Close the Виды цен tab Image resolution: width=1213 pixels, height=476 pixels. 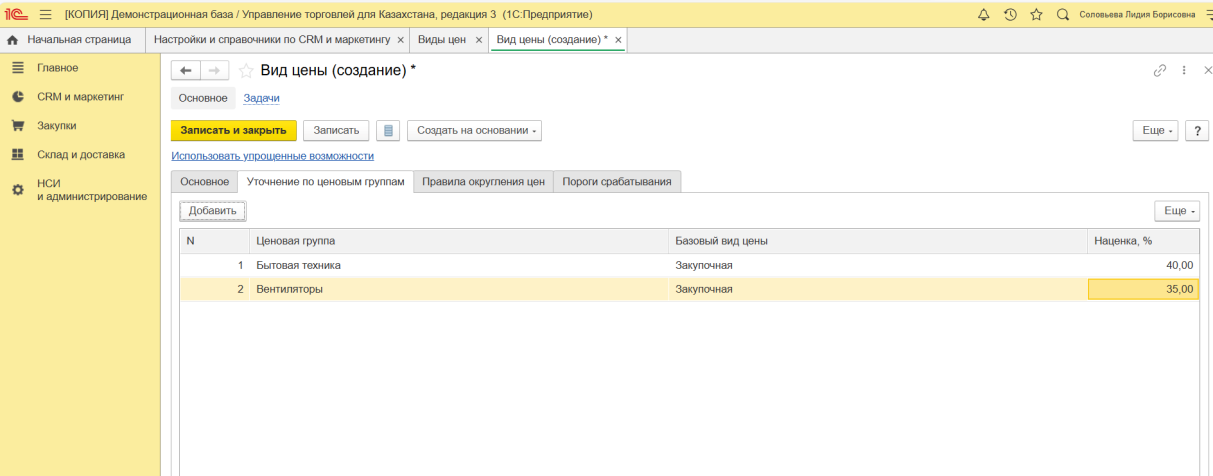coord(478,40)
